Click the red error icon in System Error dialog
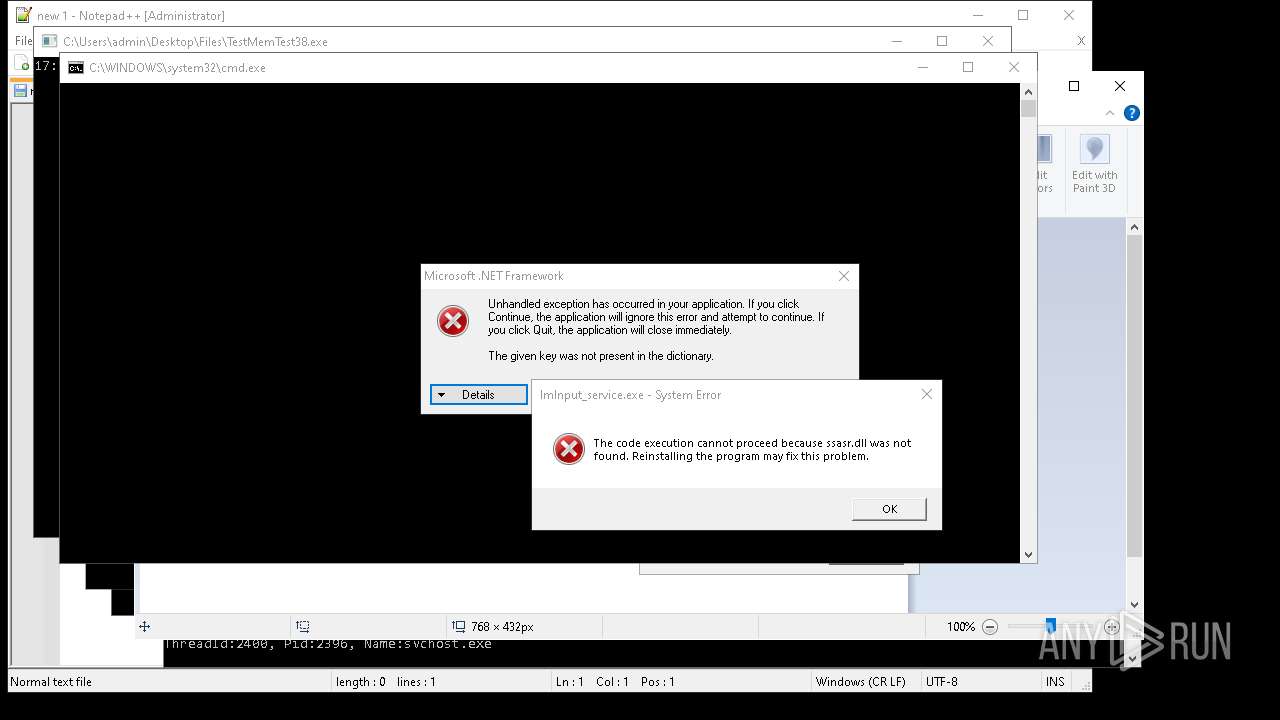1280x720 pixels. (x=569, y=449)
